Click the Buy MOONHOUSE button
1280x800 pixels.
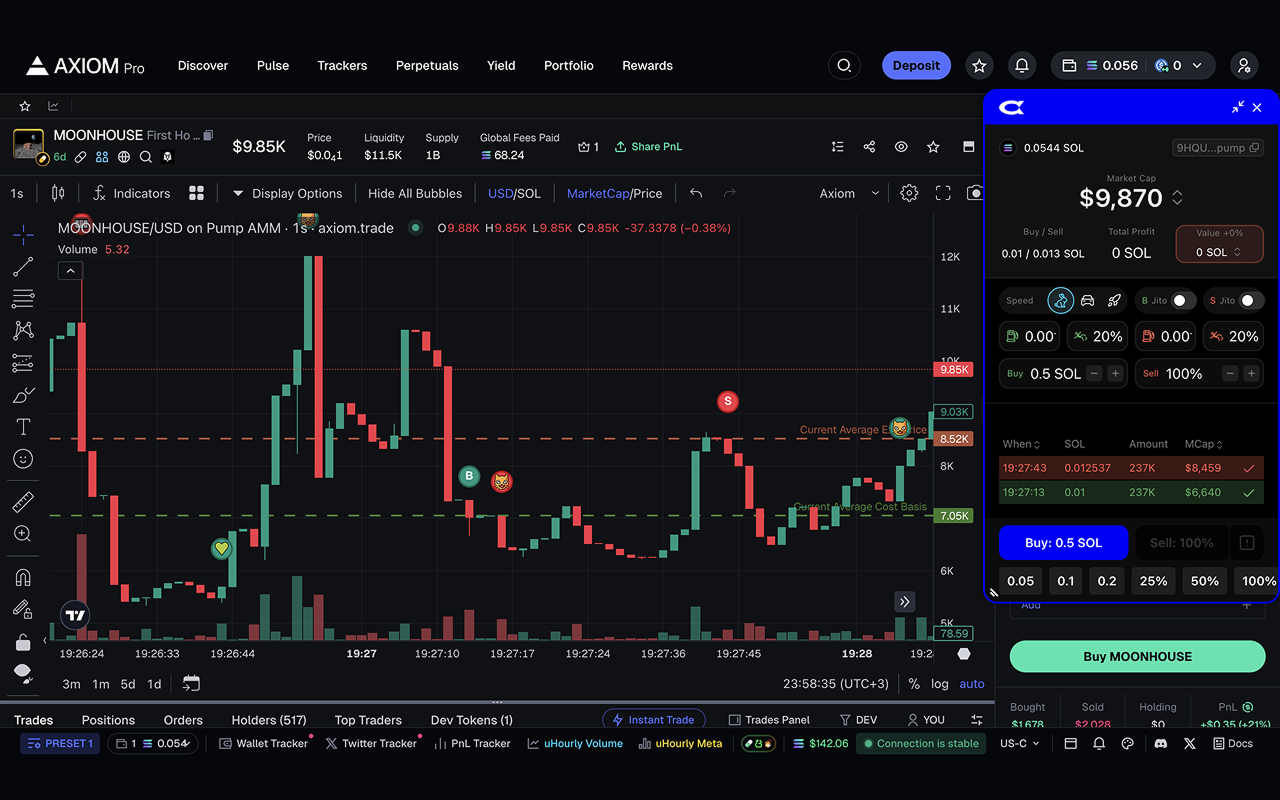click(x=1138, y=657)
